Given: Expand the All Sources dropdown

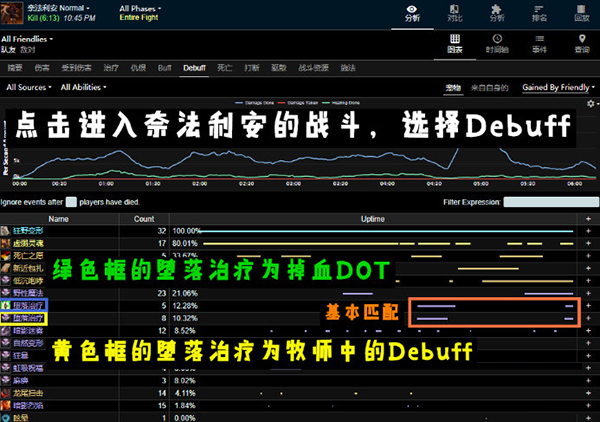Looking at the screenshot, I should (x=32, y=88).
